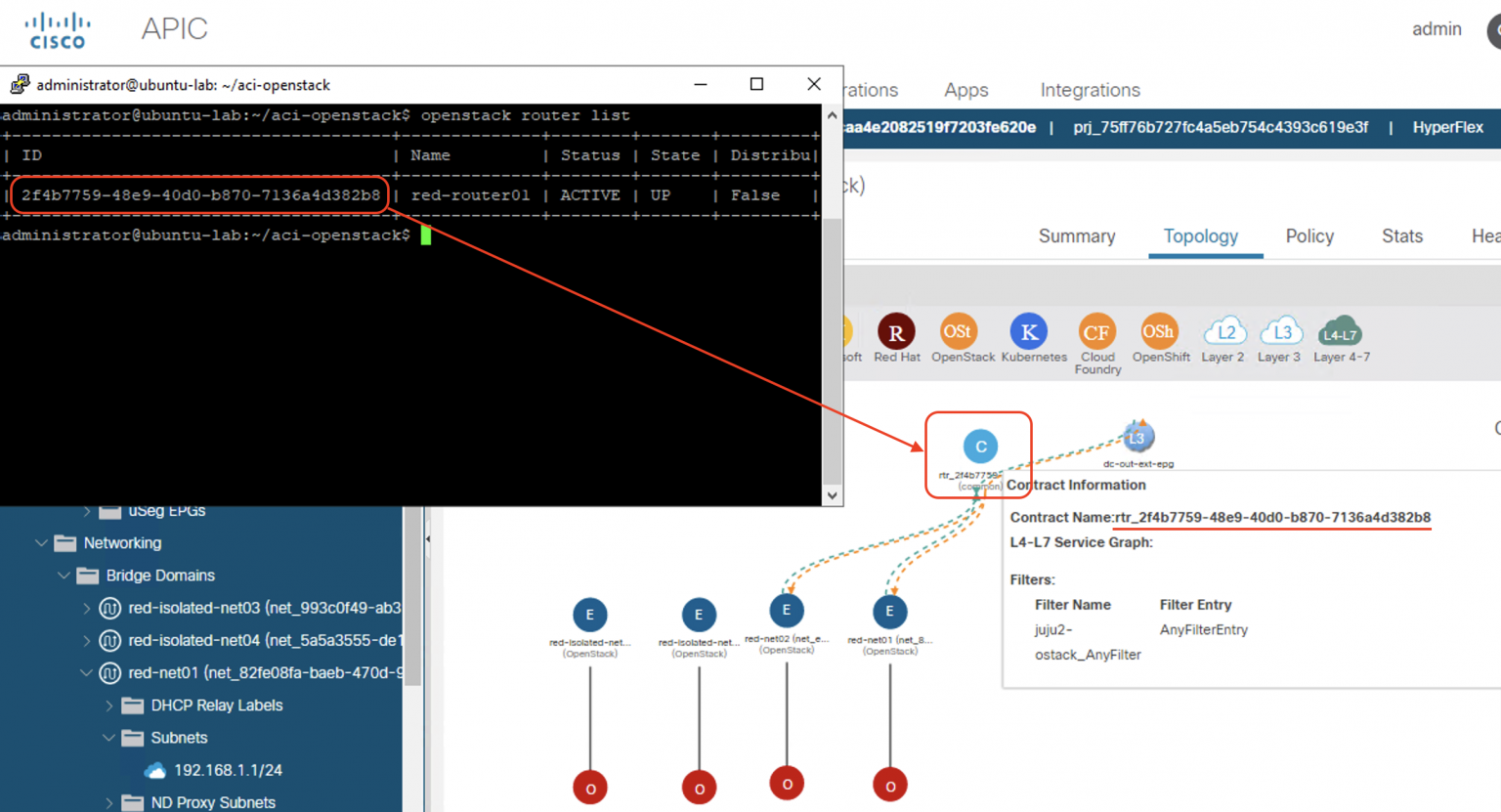The height and width of the screenshot is (812, 1501).
Task: Click the terminal scrollbar down arrow
Action: (x=832, y=495)
